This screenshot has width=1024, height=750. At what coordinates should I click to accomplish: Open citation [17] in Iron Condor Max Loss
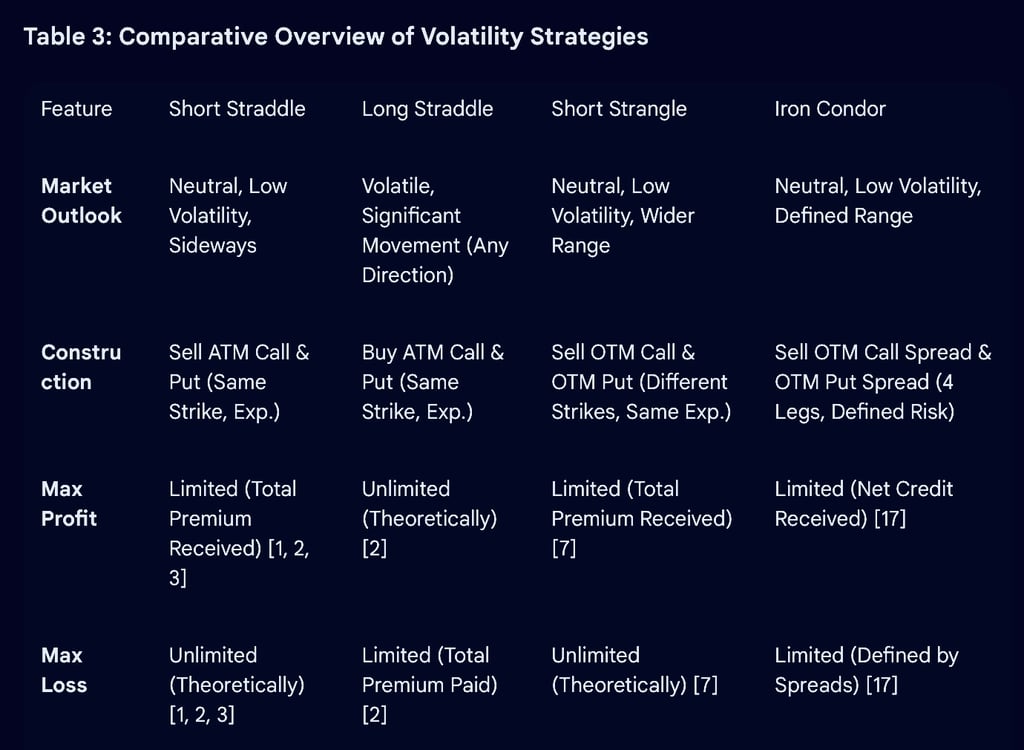point(882,685)
